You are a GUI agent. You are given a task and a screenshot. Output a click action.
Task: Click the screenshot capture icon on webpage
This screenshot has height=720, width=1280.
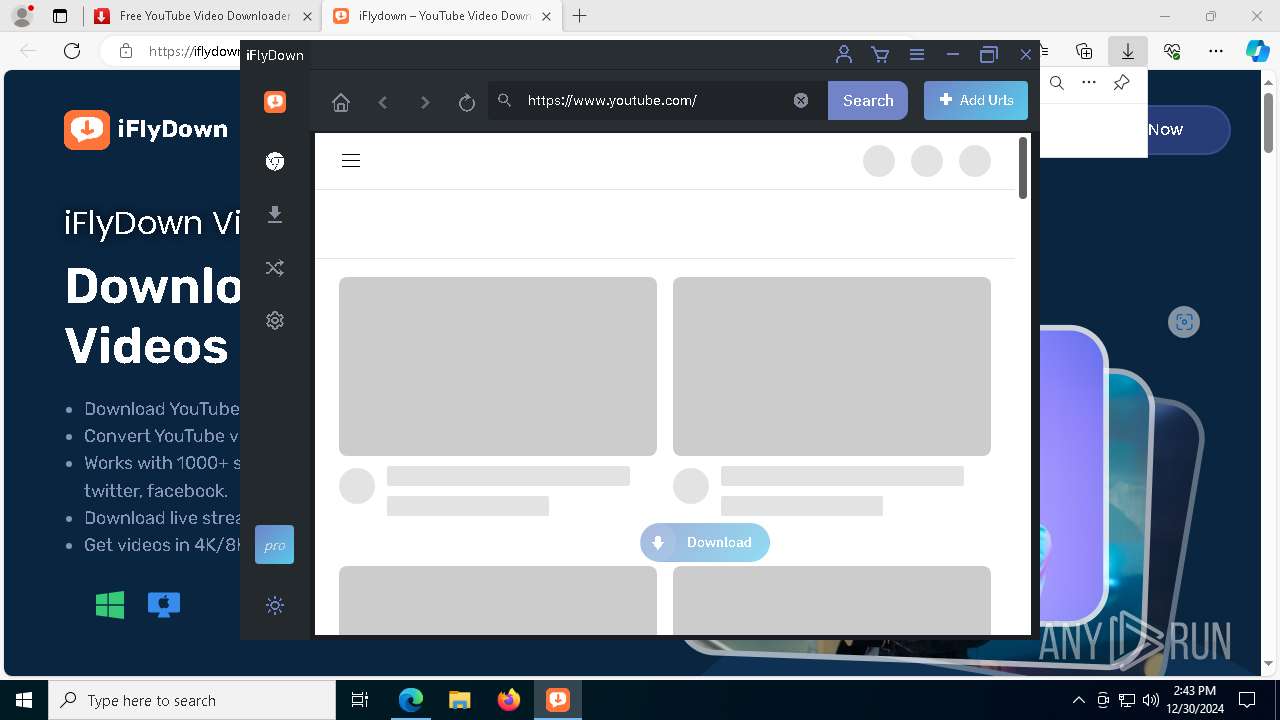1184,322
